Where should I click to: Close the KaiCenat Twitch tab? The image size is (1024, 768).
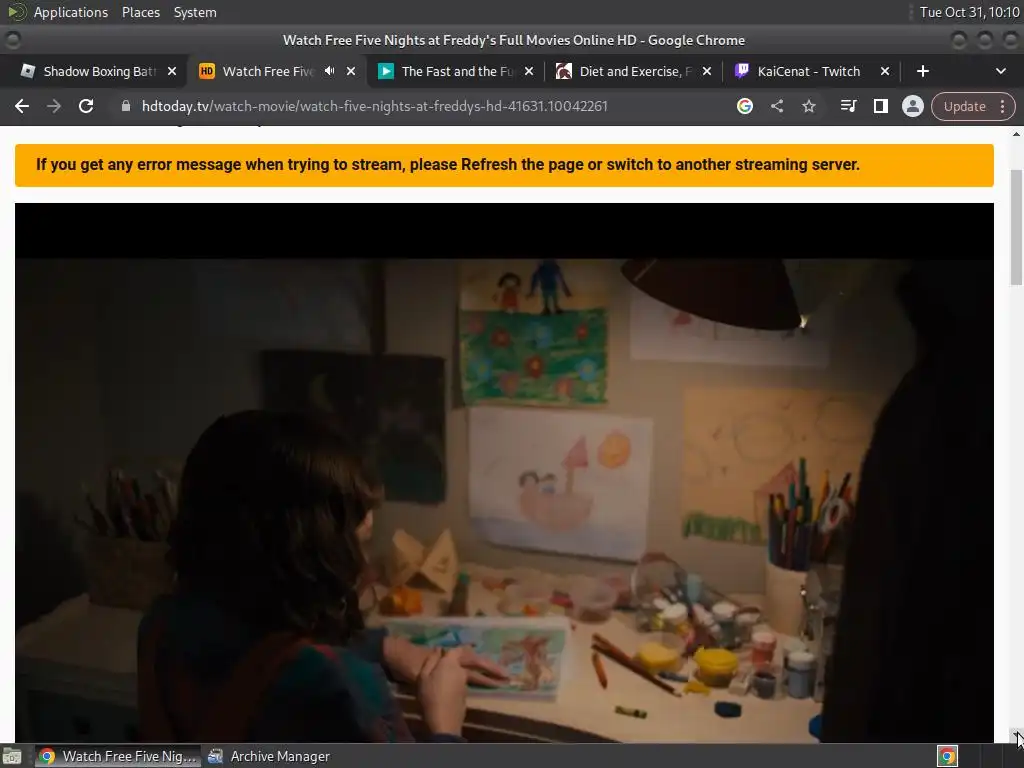(885, 71)
